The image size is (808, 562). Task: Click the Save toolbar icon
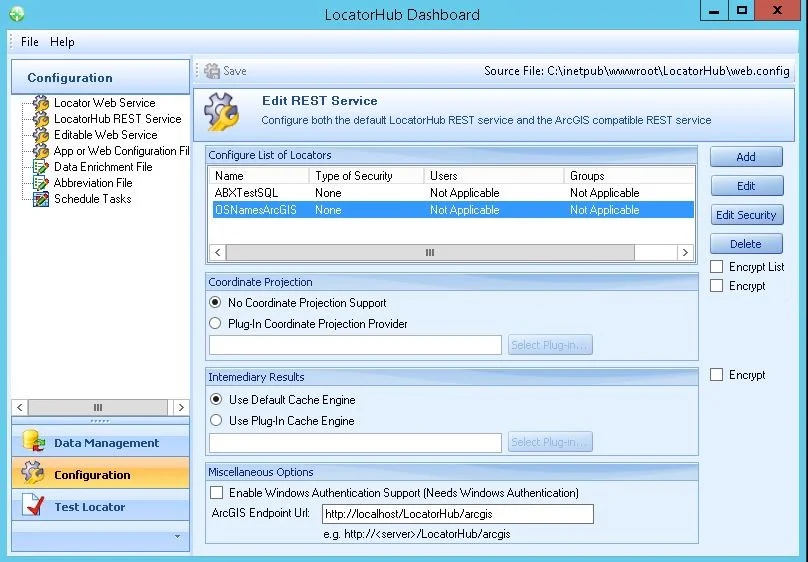point(212,71)
